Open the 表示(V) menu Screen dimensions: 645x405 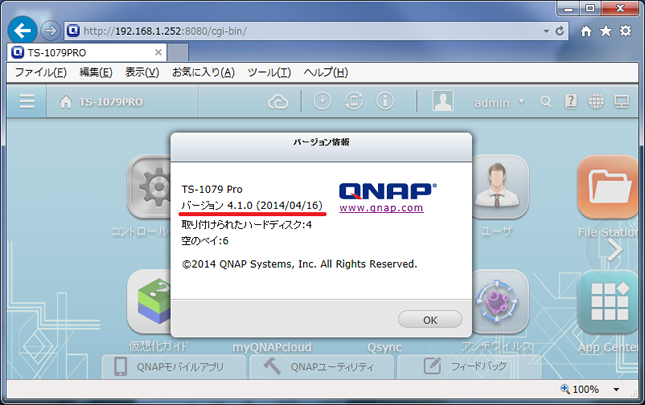coord(142,72)
